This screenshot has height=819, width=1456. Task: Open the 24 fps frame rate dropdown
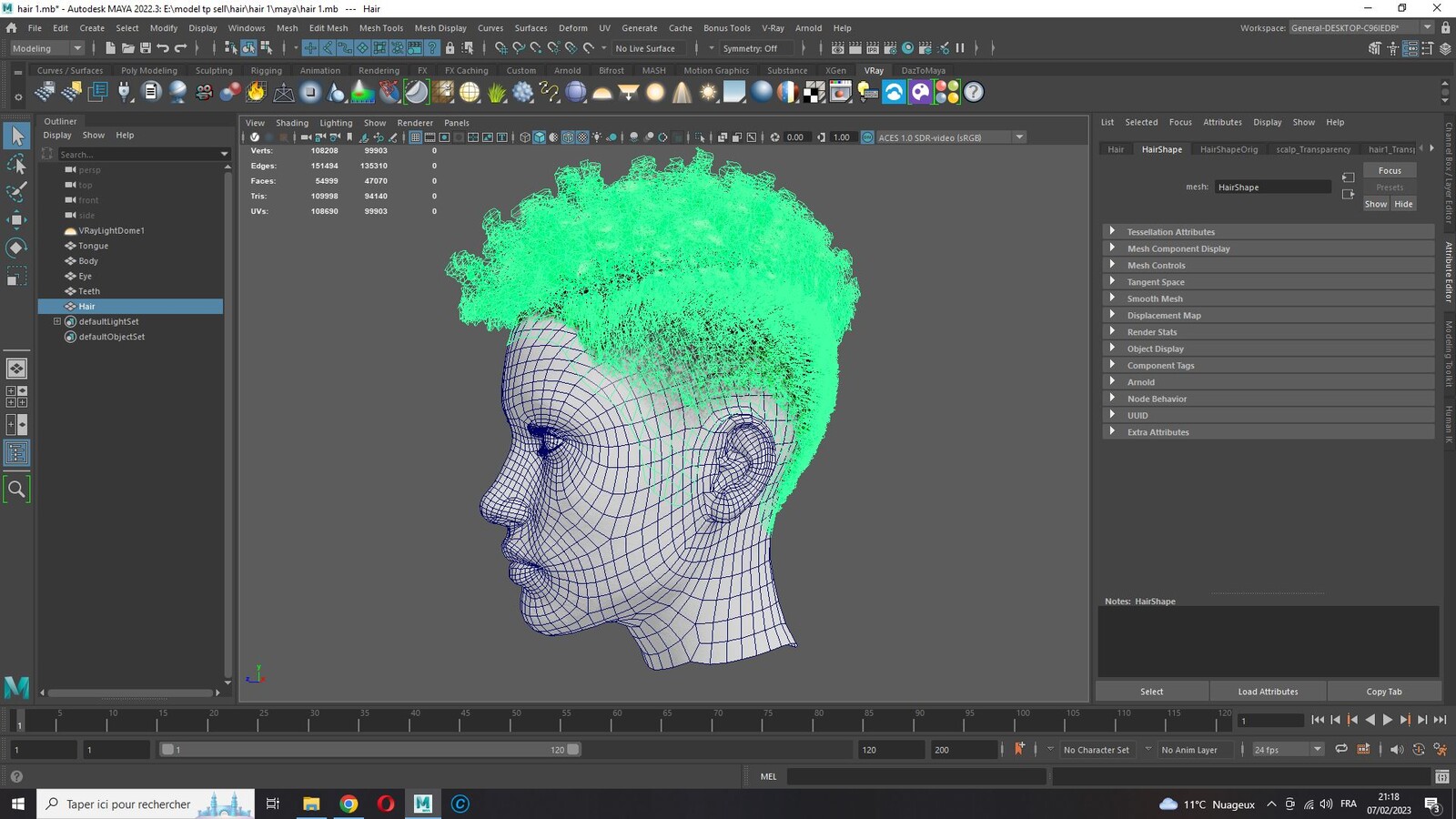(1287, 750)
